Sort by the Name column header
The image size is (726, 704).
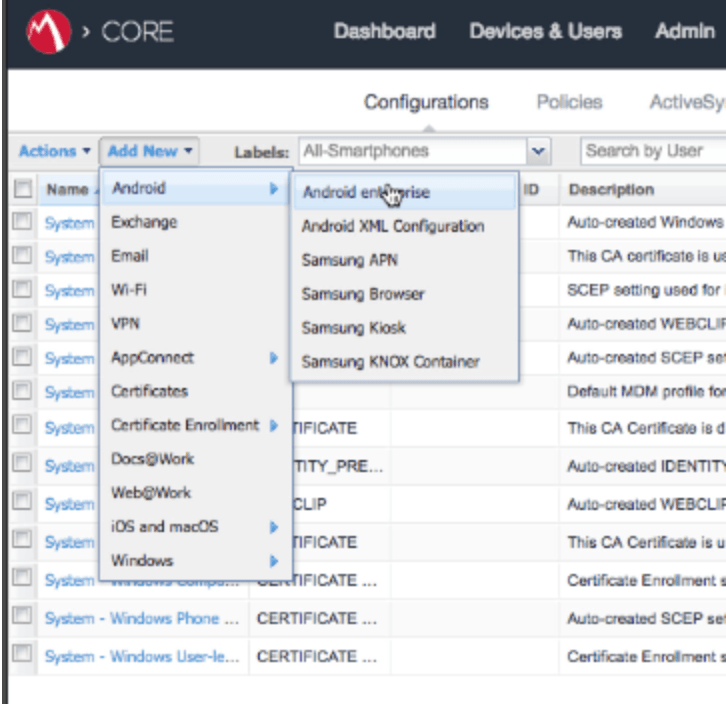coord(68,189)
